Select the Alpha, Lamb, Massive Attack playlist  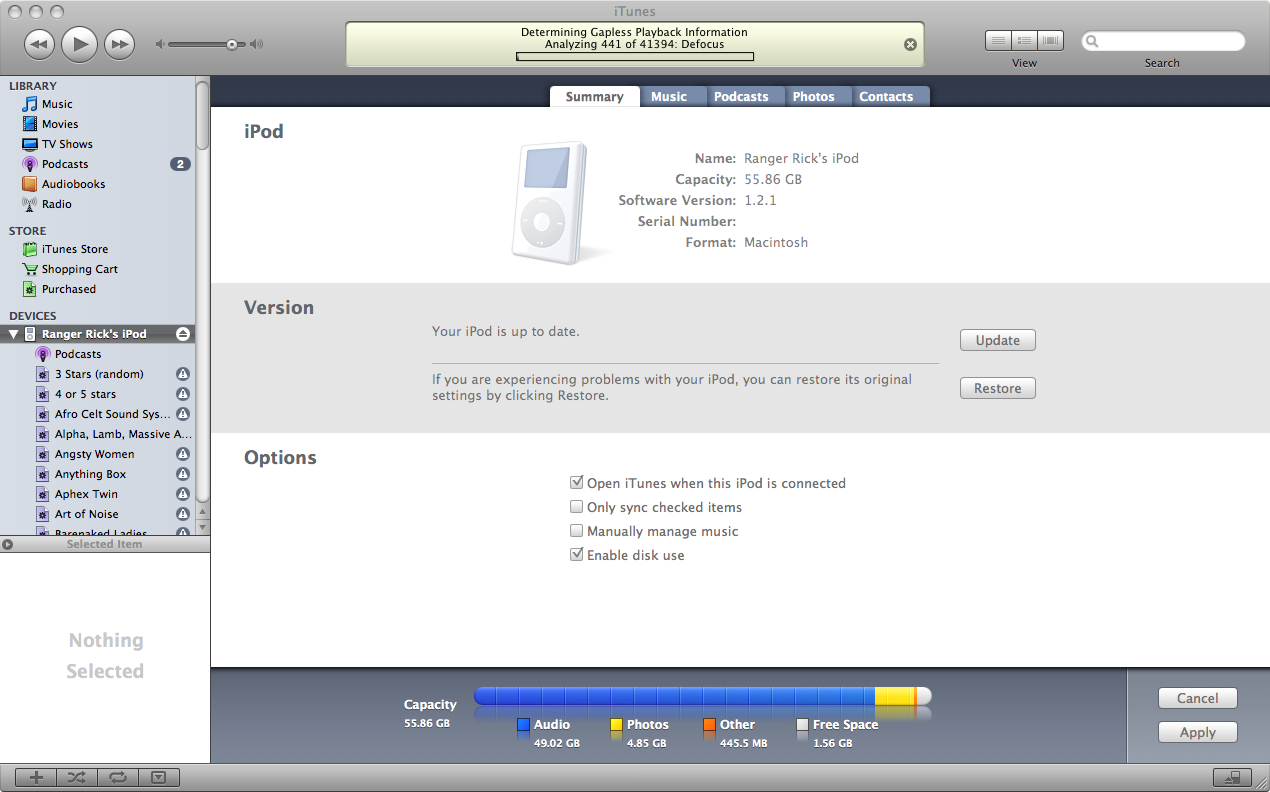coord(123,434)
